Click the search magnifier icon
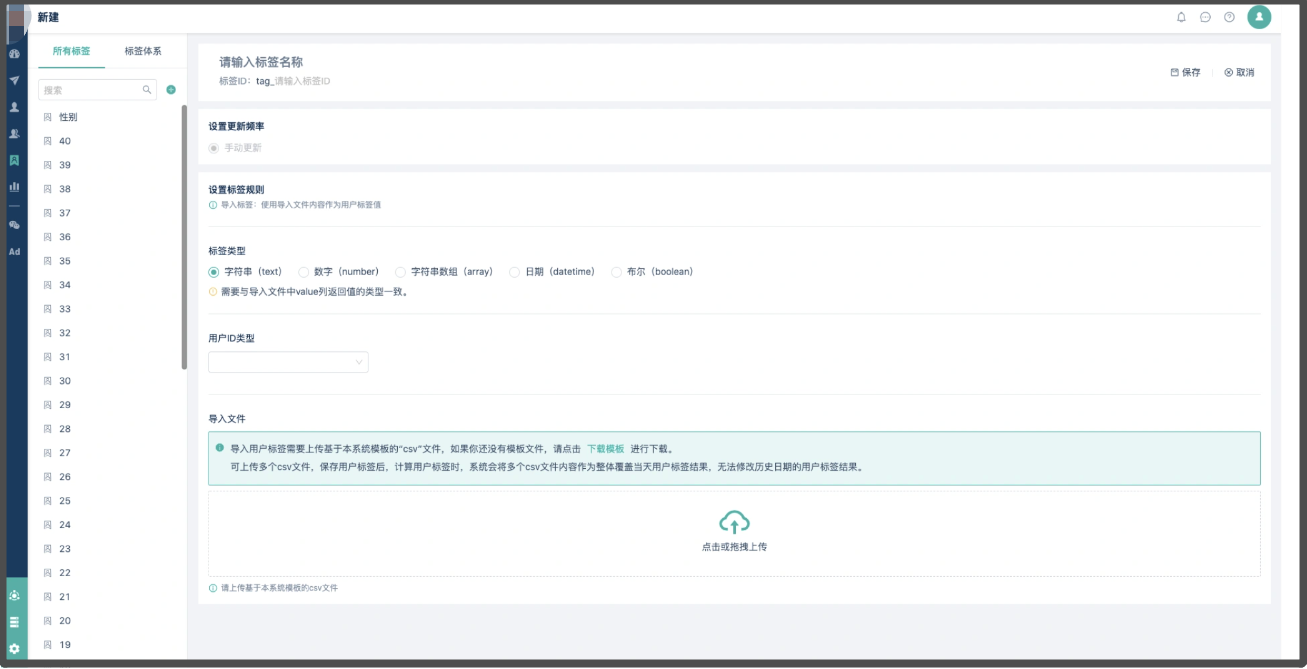Viewport: 1307px width, 669px height. point(147,90)
